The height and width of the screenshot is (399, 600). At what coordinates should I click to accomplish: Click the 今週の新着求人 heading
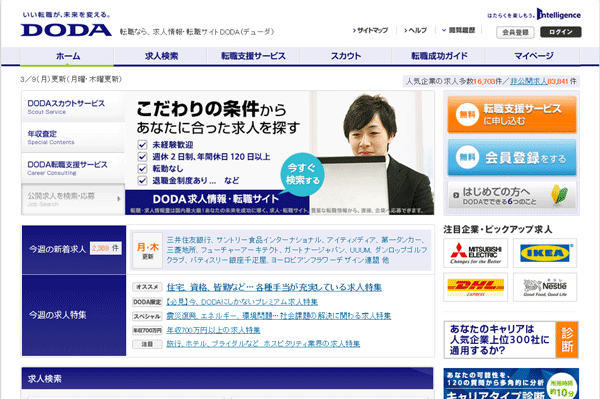(x=57, y=249)
